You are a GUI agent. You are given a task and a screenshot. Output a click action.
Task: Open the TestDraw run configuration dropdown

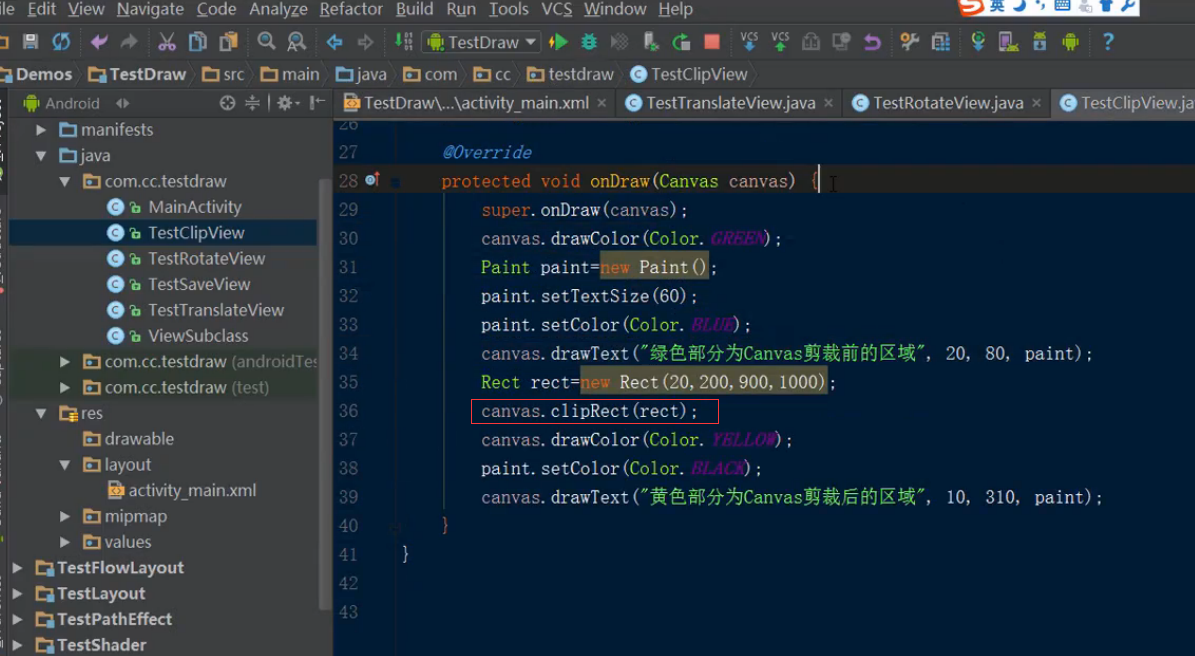tap(482, 42)
